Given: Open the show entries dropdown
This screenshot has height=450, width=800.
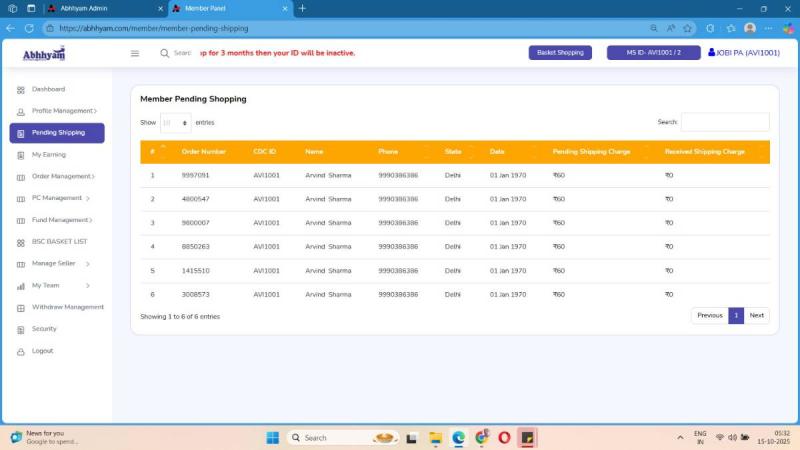Looking at the screenshot, I should [x=175, y=122].
